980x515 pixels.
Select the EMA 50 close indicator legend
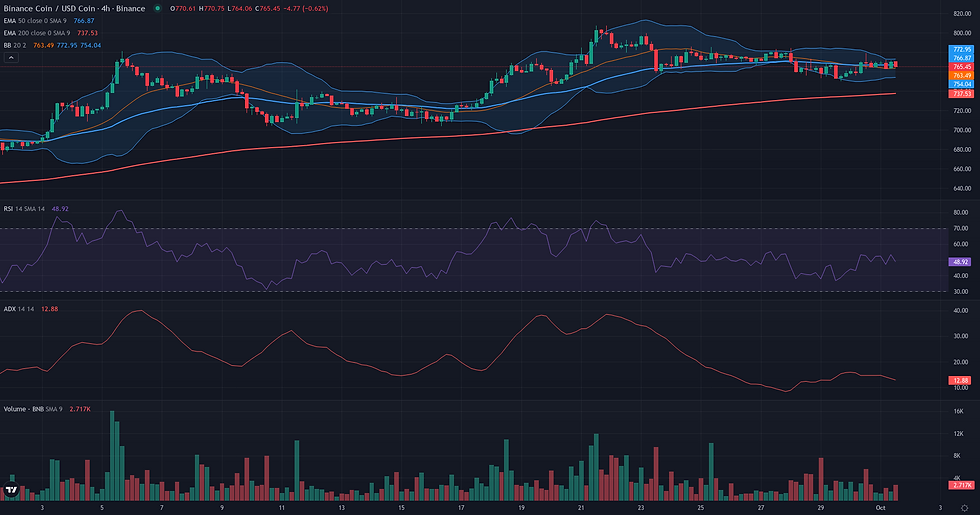click(x=49, y=21)
